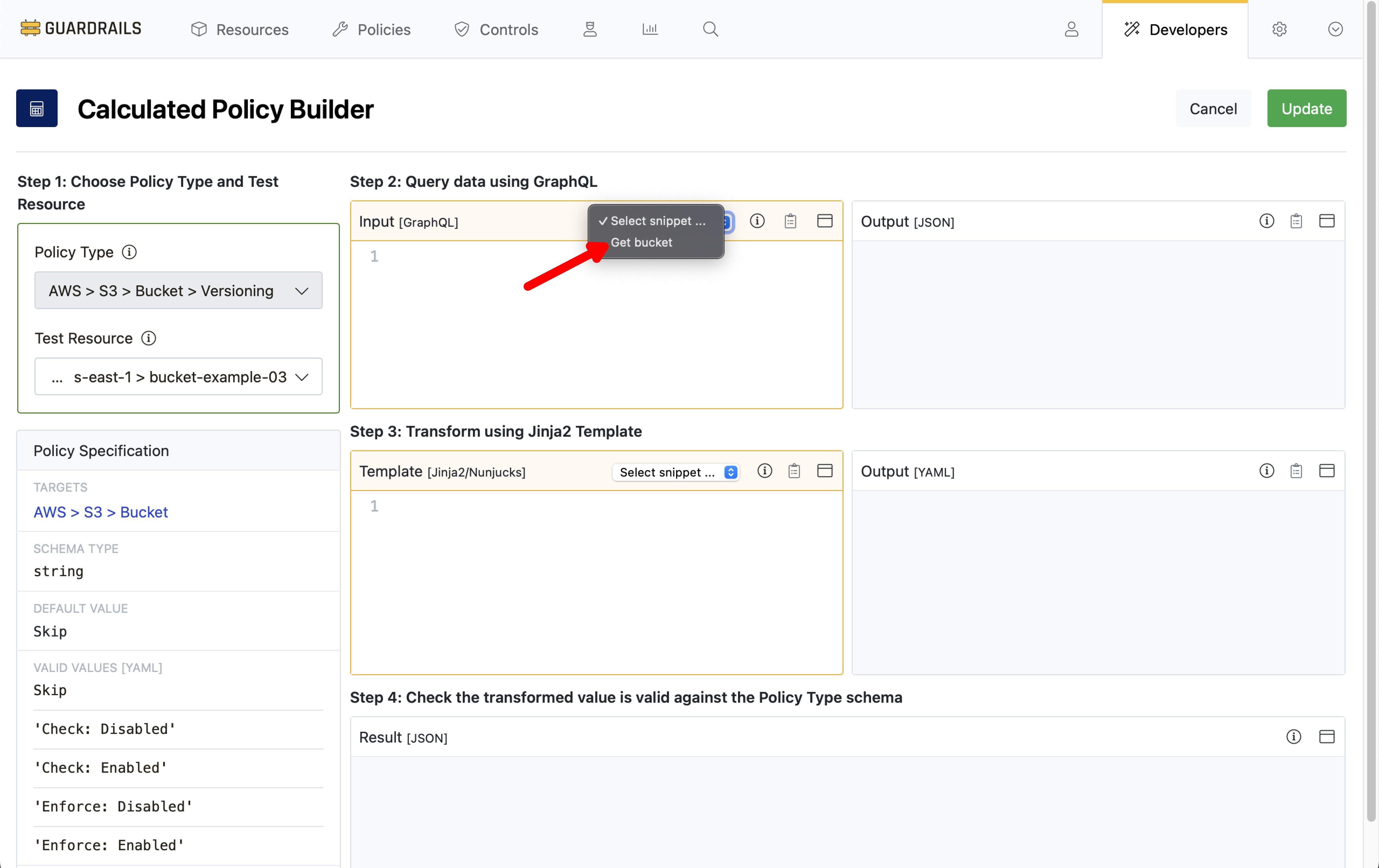
Task: Open Template Select snippet dropdown
Action: pyautogui.click(x=676, y=472)
